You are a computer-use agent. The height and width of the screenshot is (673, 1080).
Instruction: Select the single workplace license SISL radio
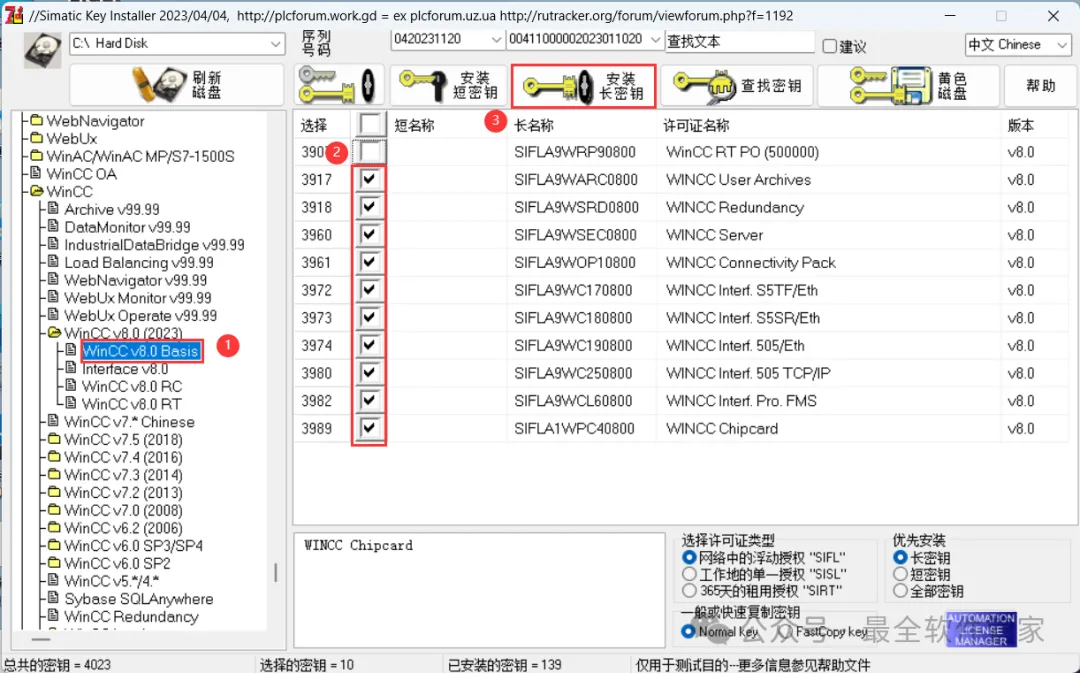pos(689,574)
